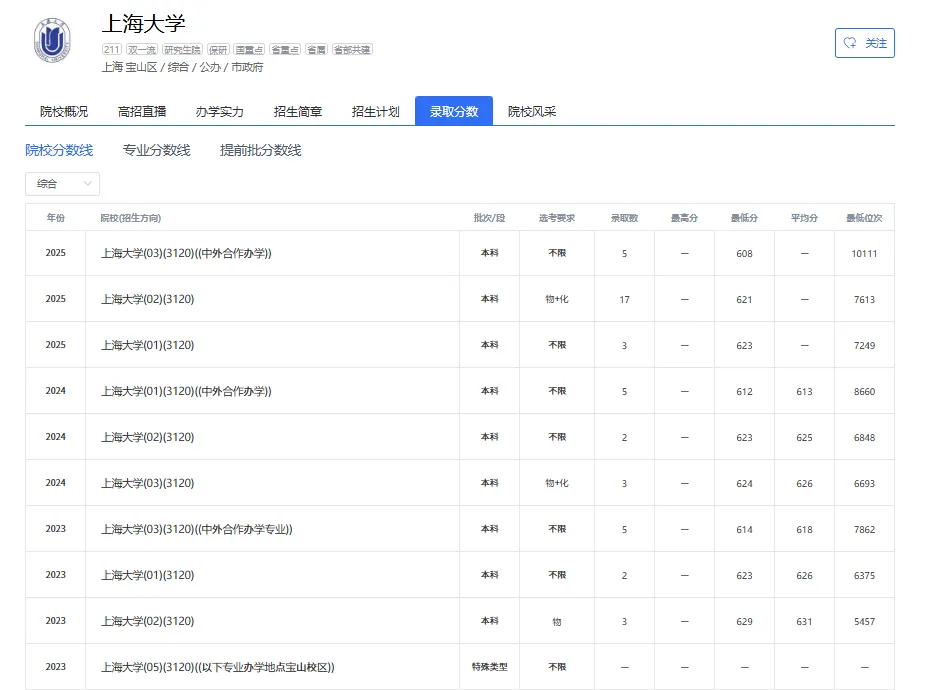Click lowest rank value 10111
The height and width of the screenshot is (690, 927).
(864, 253)
